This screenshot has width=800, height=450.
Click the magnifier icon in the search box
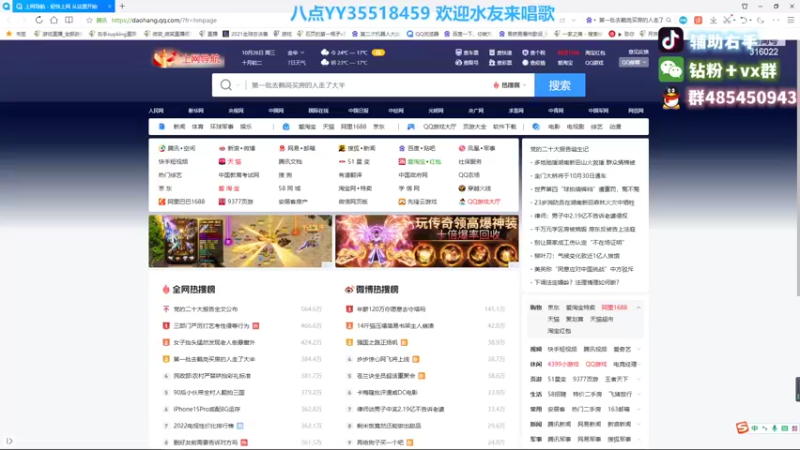tap(226, 85)
